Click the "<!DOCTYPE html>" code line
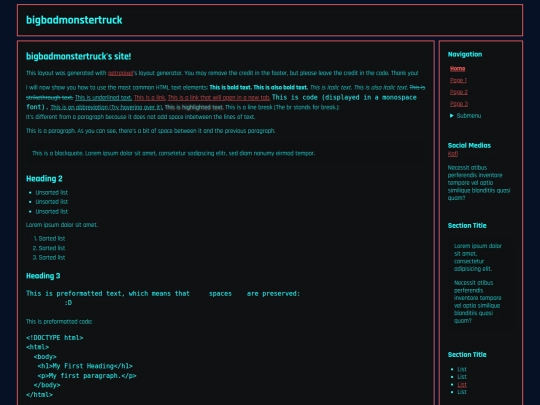 55,338
